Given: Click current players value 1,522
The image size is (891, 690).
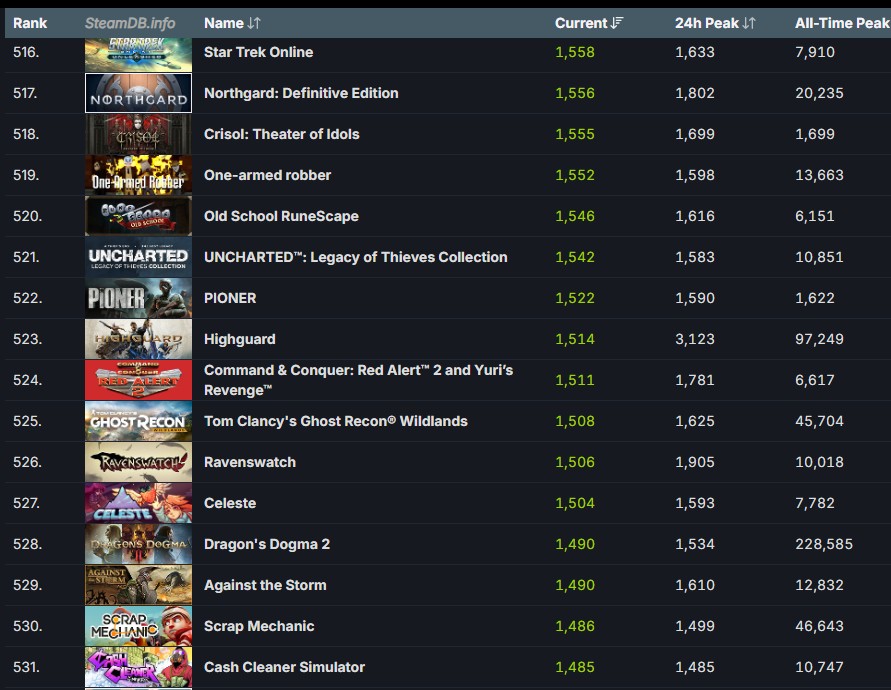Looking at the screenshot, I should tap(575, 298).
